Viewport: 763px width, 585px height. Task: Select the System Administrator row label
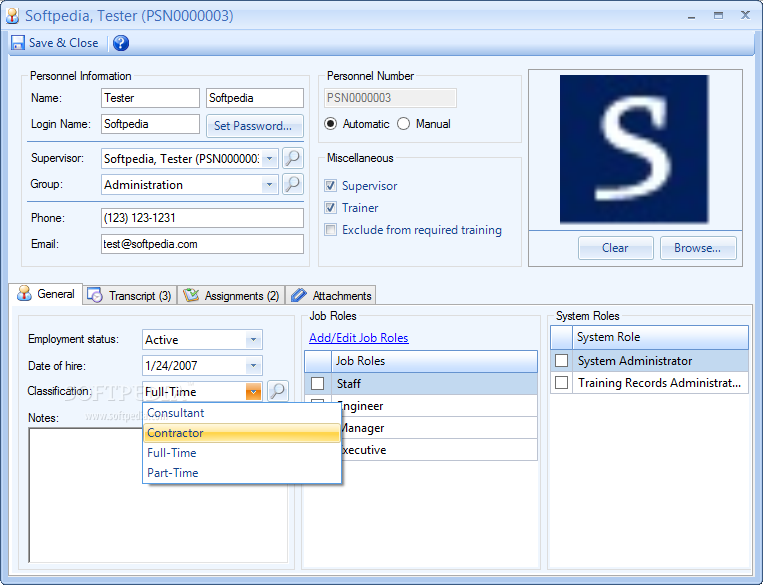[635, 361]
